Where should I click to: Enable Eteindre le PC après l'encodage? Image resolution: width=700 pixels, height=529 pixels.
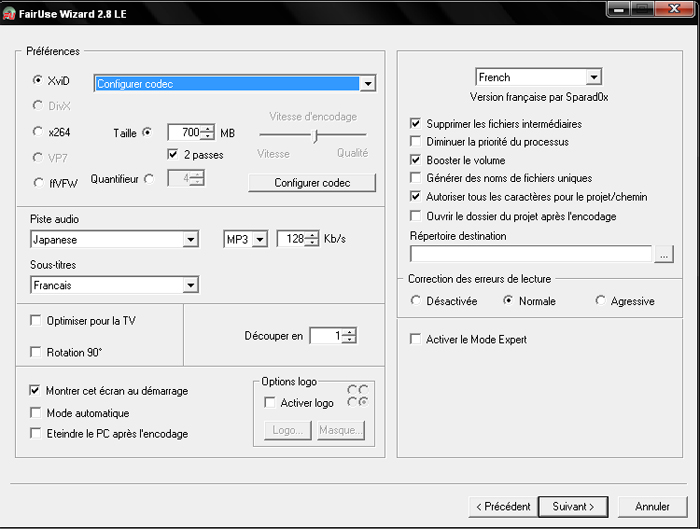click(x=36, y=433)
